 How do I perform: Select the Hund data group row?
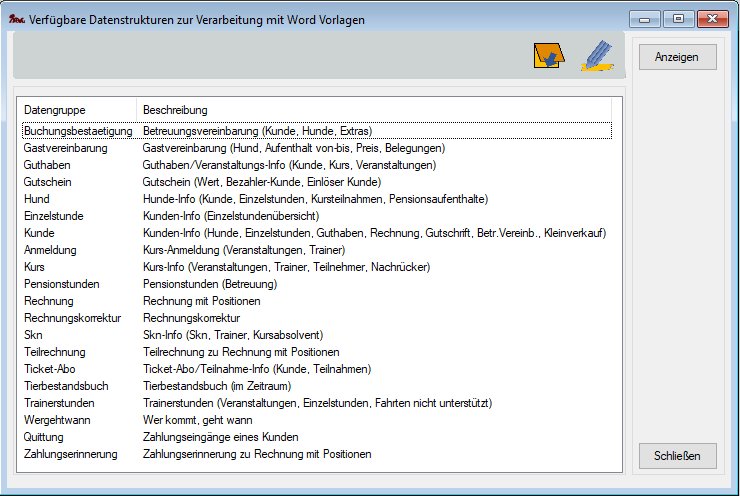pos(37,199)
